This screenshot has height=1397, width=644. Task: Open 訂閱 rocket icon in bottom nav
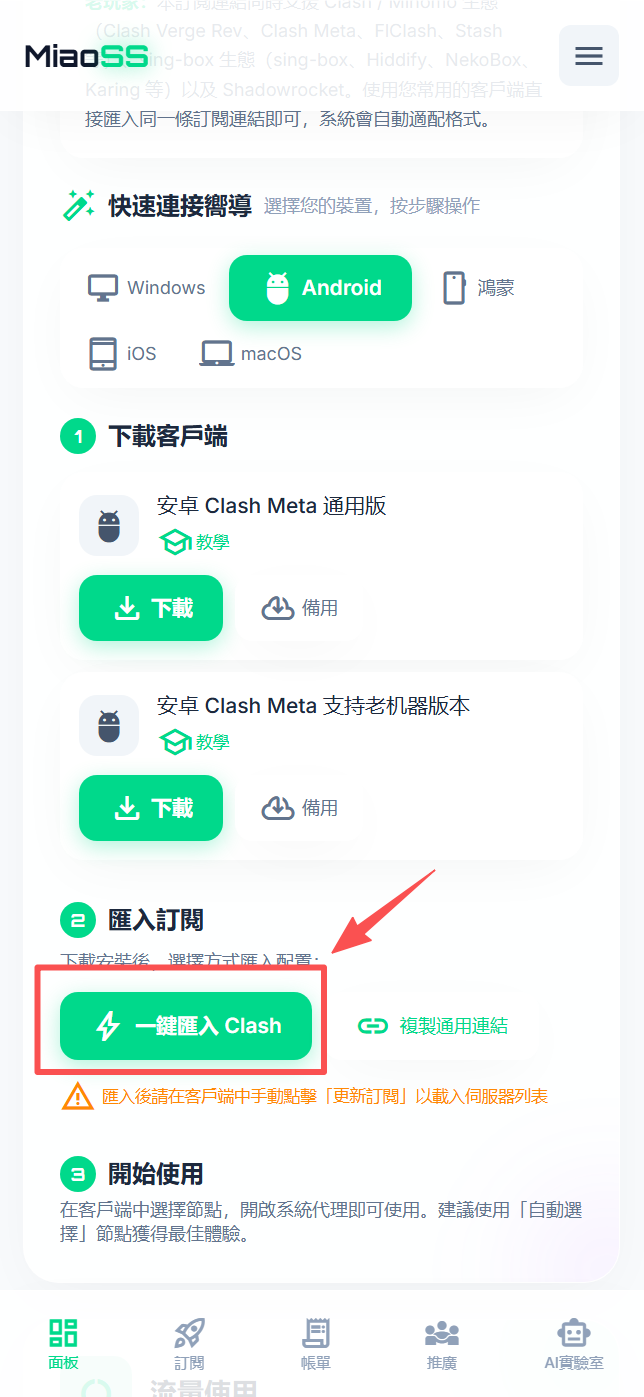189,1344
